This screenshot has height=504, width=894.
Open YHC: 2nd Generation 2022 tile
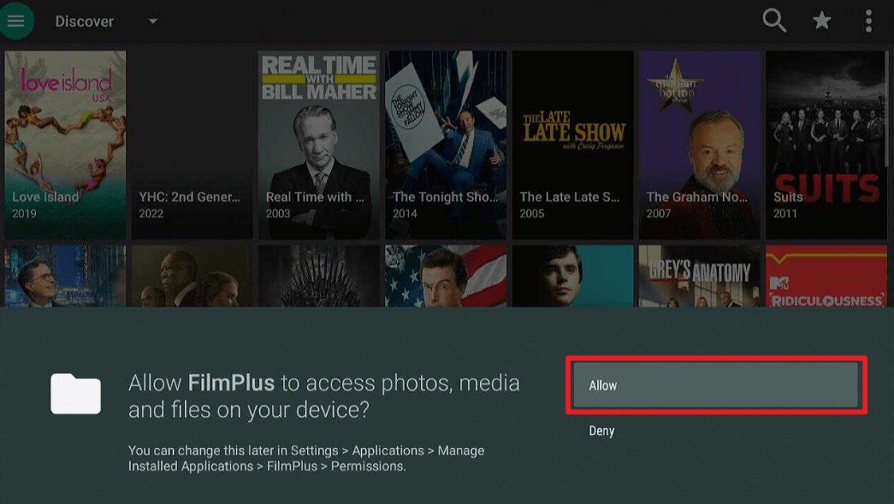192,145
